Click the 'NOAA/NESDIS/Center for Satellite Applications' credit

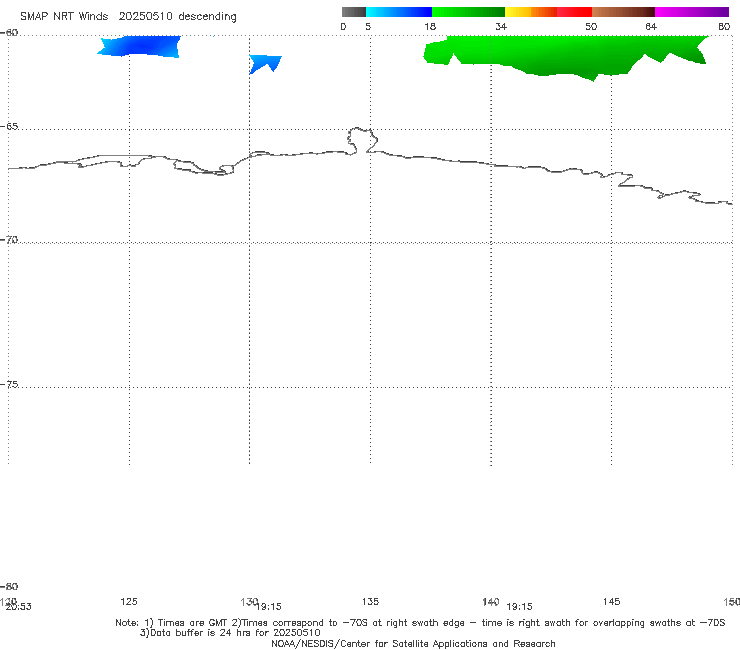point(380,643)
